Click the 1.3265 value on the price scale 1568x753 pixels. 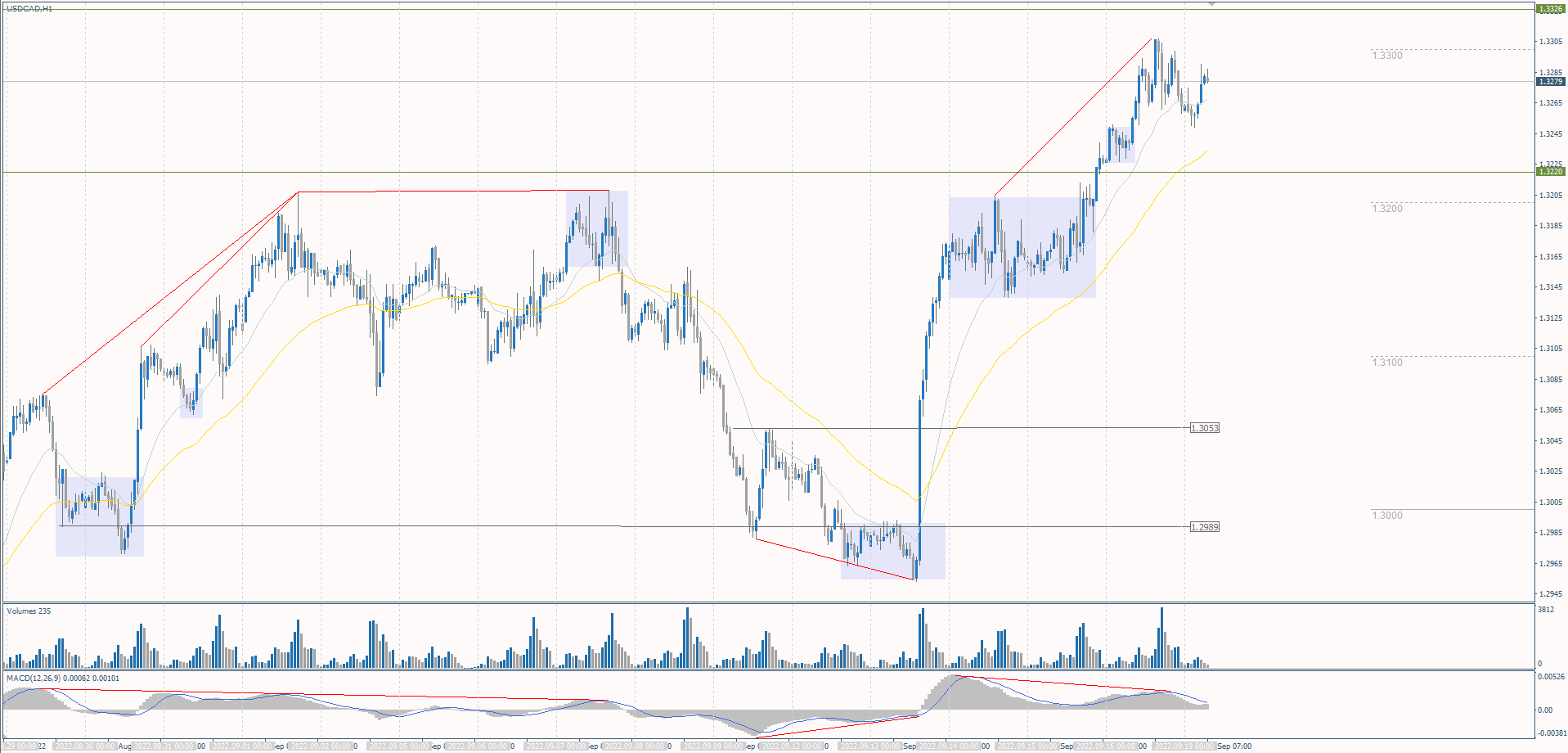click(1550, 103)
